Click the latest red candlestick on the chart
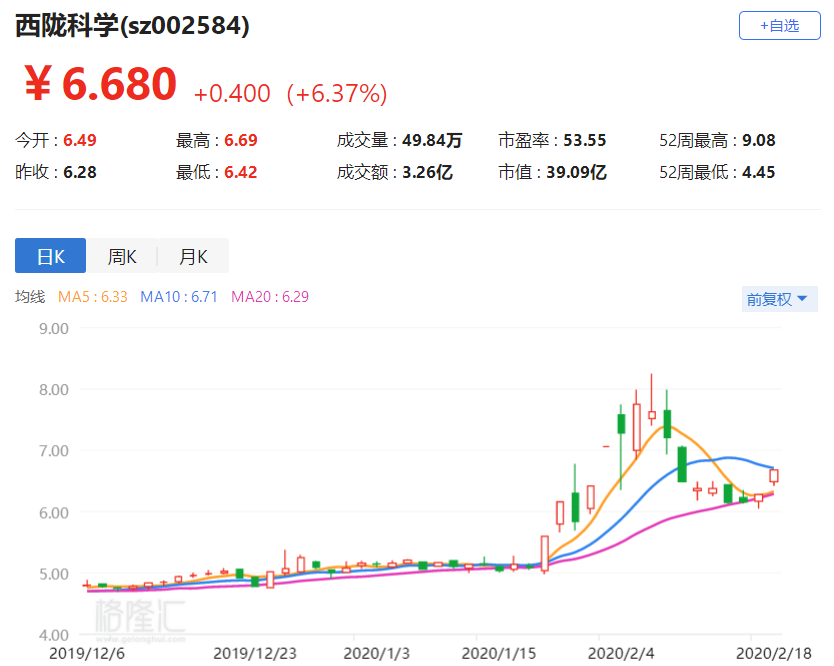 tap(774, 476)
